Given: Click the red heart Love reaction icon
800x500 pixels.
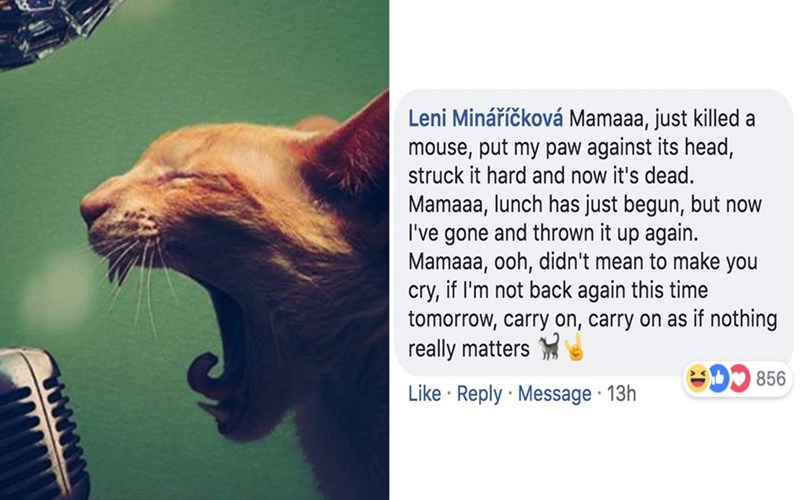Looking at the screenshot, I should pos(738,378).
